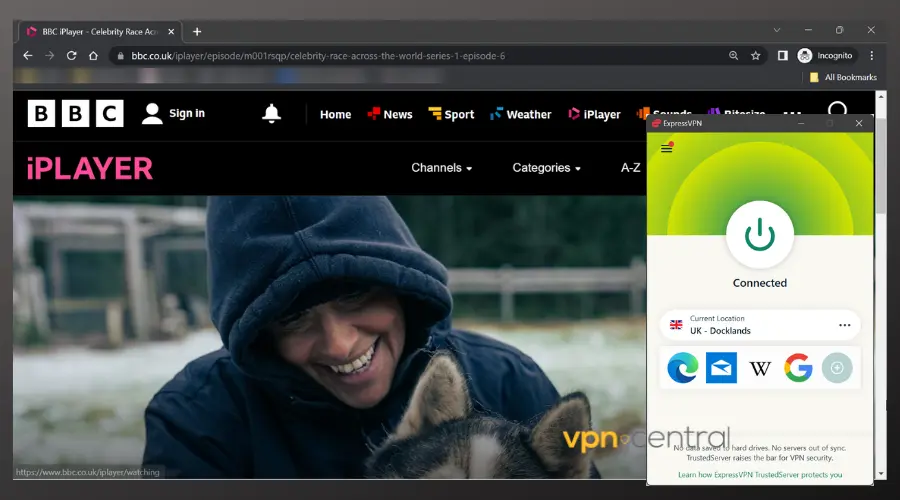Open BBC Weather section

click(x=521, y=114)
